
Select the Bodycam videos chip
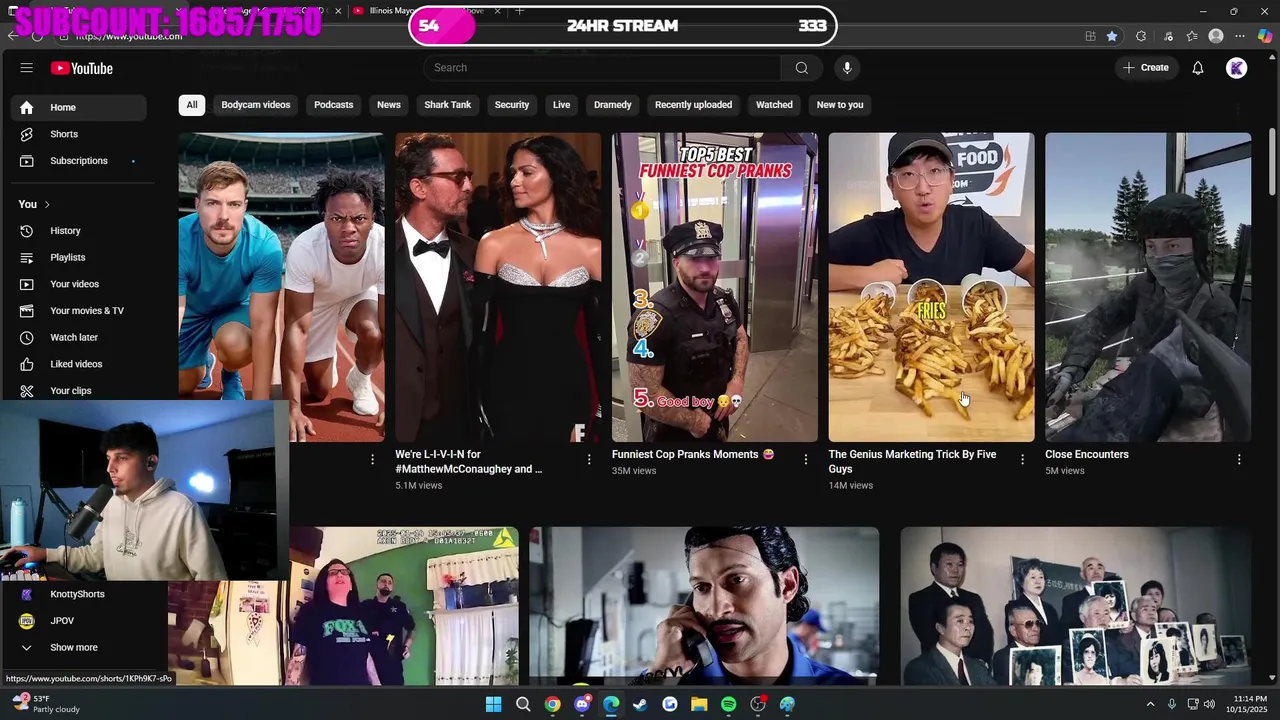(x=256, y=105)
